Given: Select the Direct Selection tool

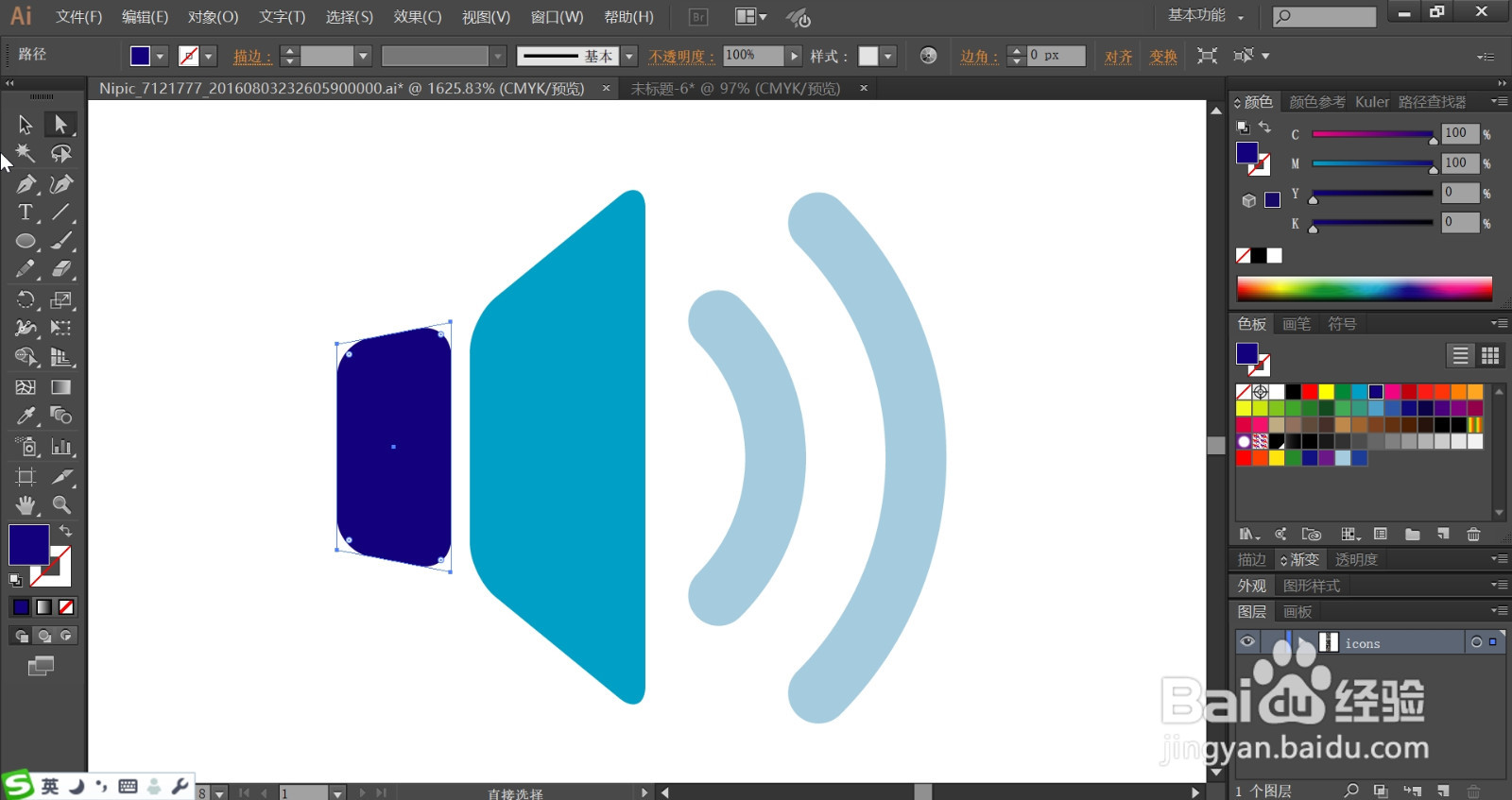Looking at the screenshot, I should [x=60, y=124].
